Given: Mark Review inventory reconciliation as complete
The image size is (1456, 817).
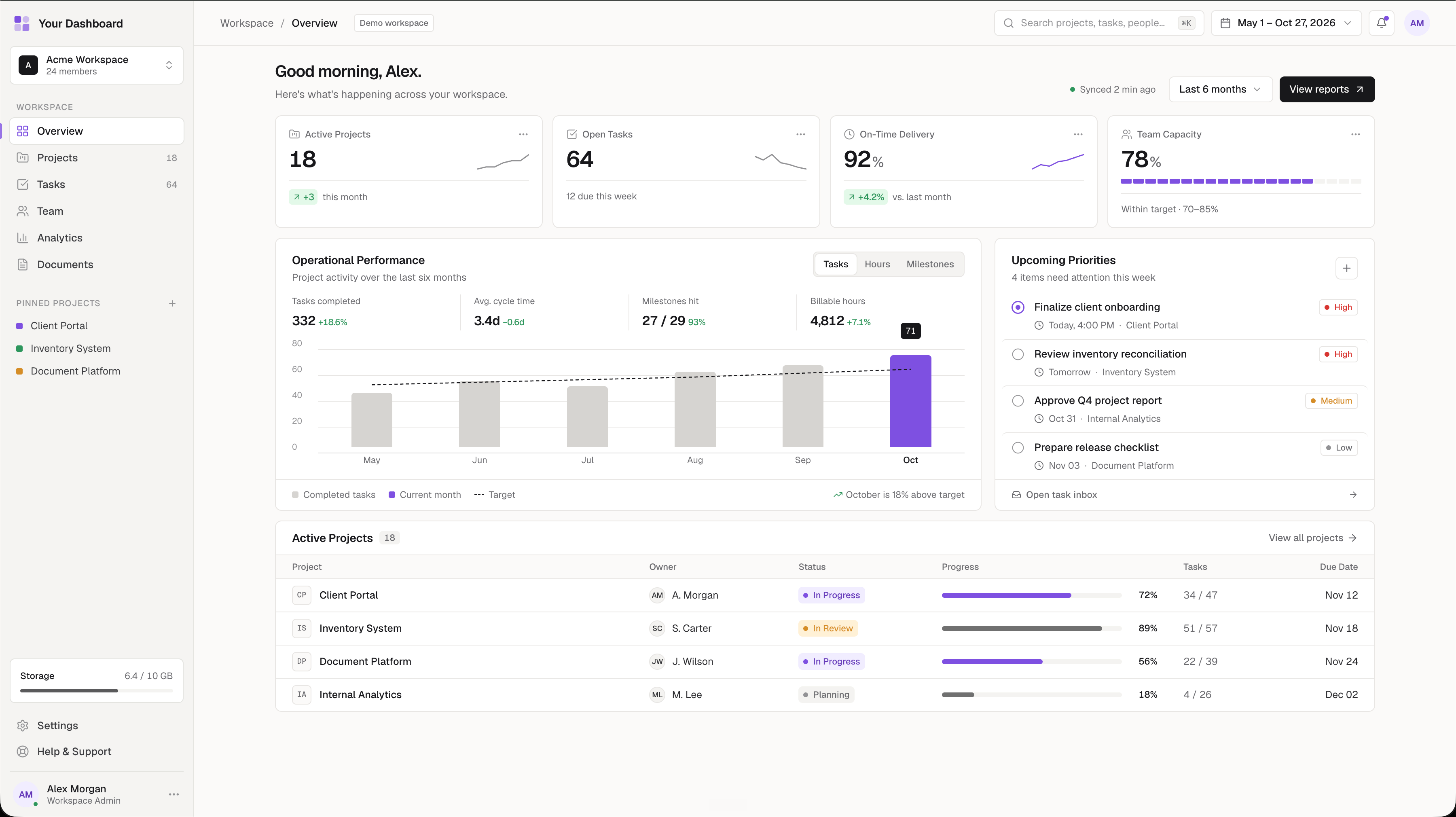Looking at the screenshot, I should point(1018,354).
